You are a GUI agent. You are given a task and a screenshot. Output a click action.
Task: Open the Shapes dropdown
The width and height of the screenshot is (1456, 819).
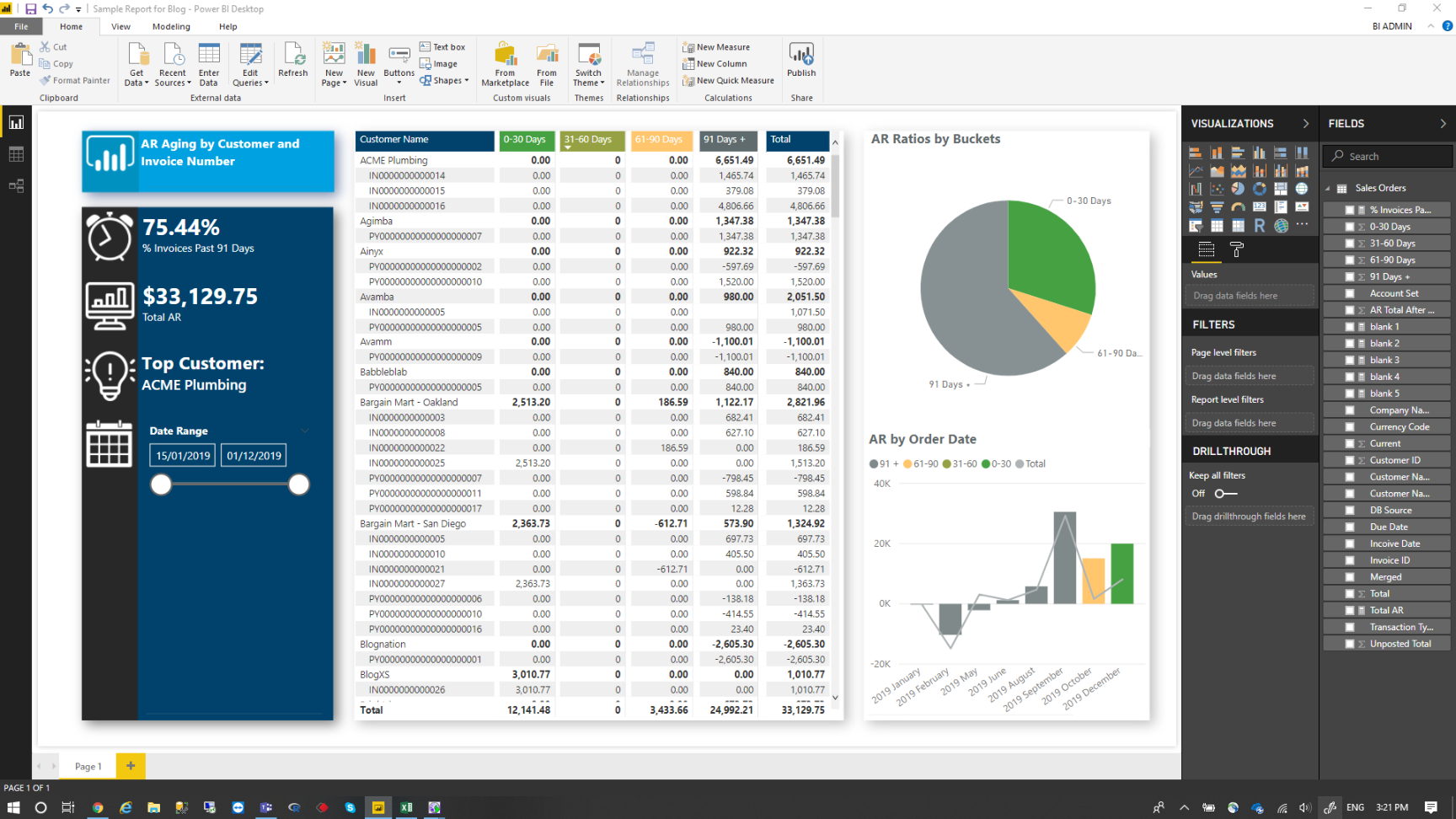pyautogui.click(x=444, y=81)
